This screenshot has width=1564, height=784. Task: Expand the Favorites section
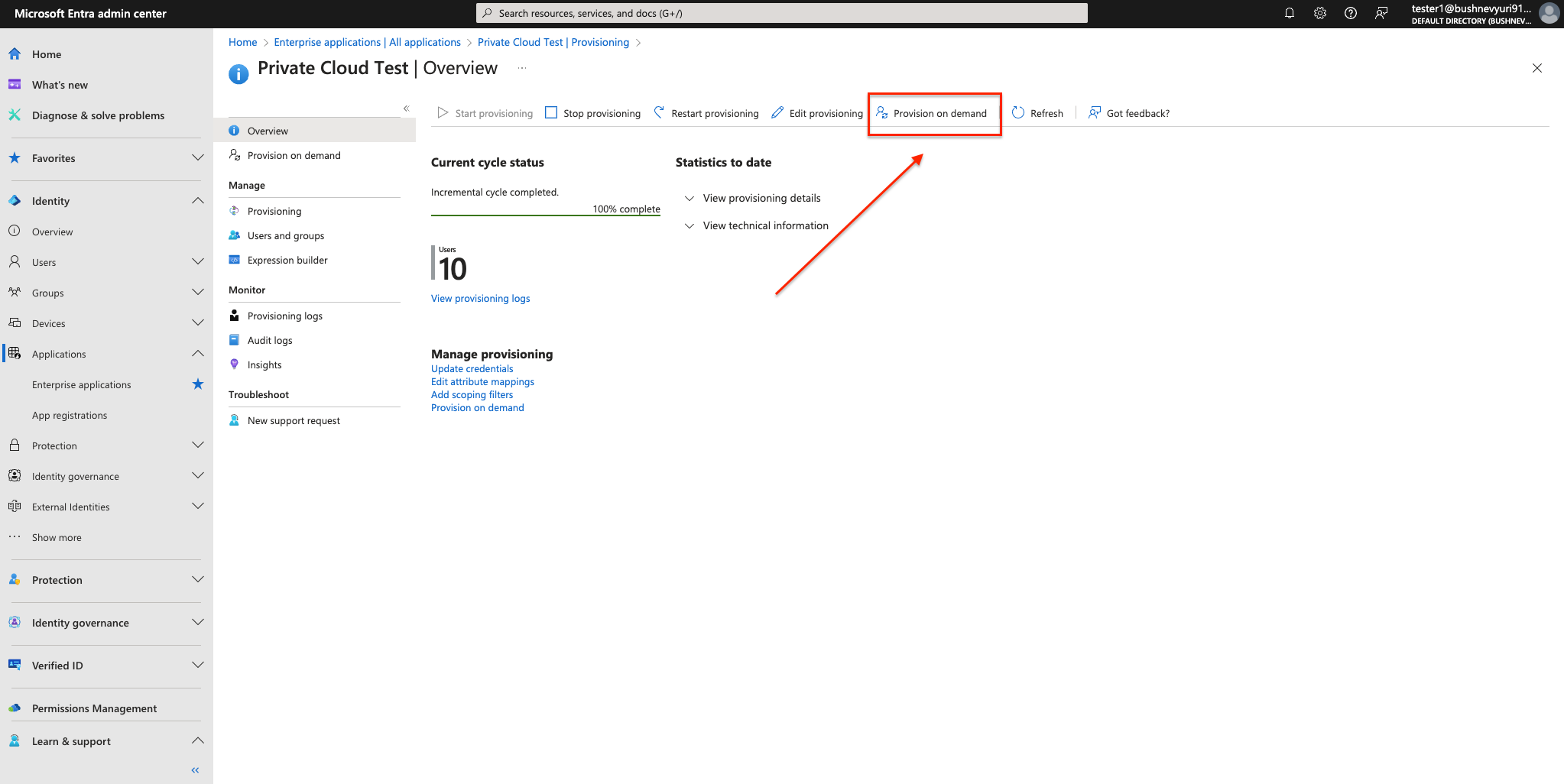click(x=198, y=158)
